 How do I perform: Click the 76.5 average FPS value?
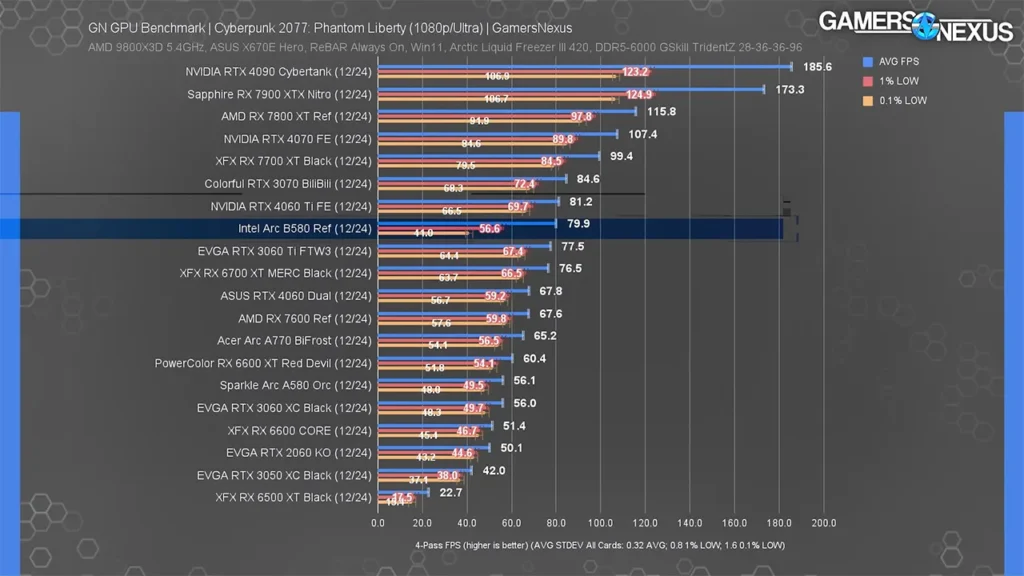pos(570,268)
